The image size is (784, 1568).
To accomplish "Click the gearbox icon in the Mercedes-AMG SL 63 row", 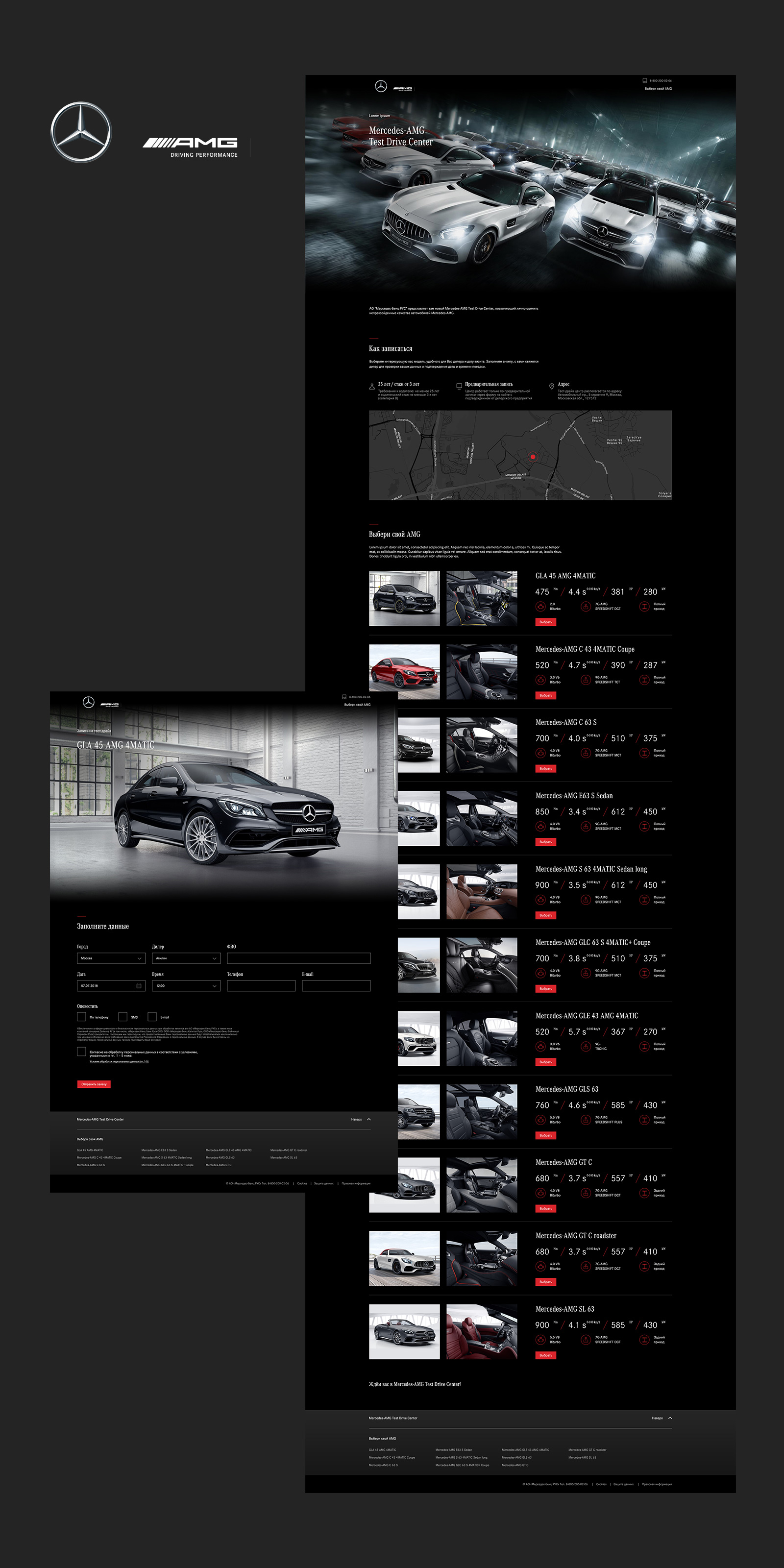I will [586, 1340].
